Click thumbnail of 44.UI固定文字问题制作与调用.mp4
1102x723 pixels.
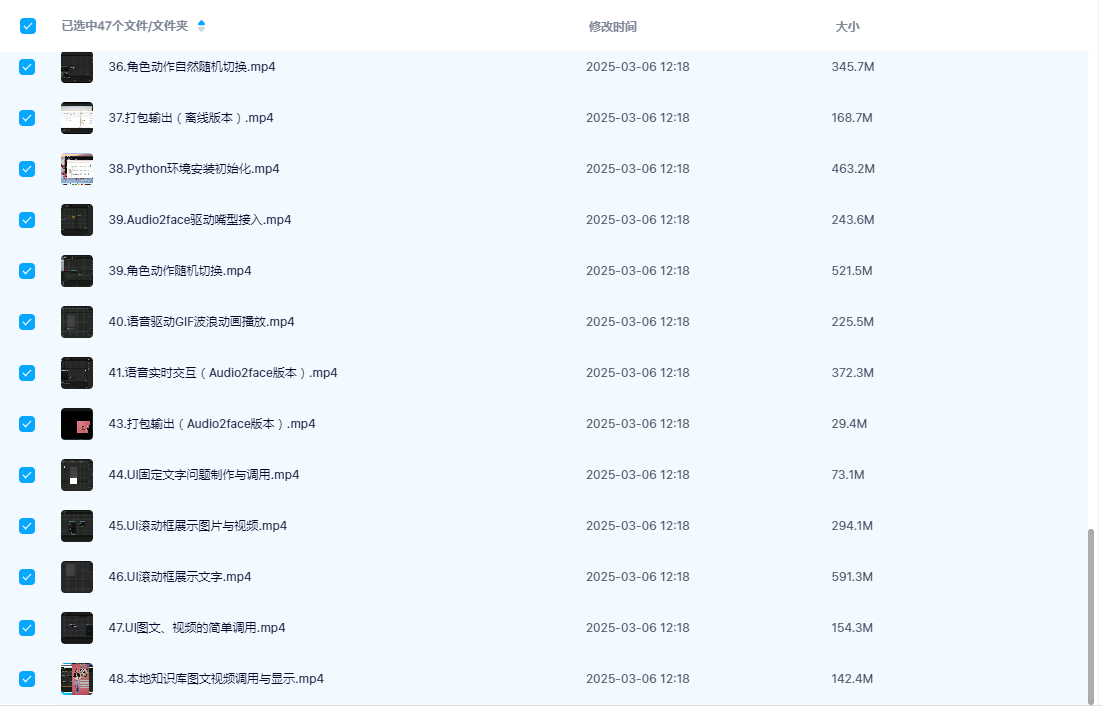point(77,475)
